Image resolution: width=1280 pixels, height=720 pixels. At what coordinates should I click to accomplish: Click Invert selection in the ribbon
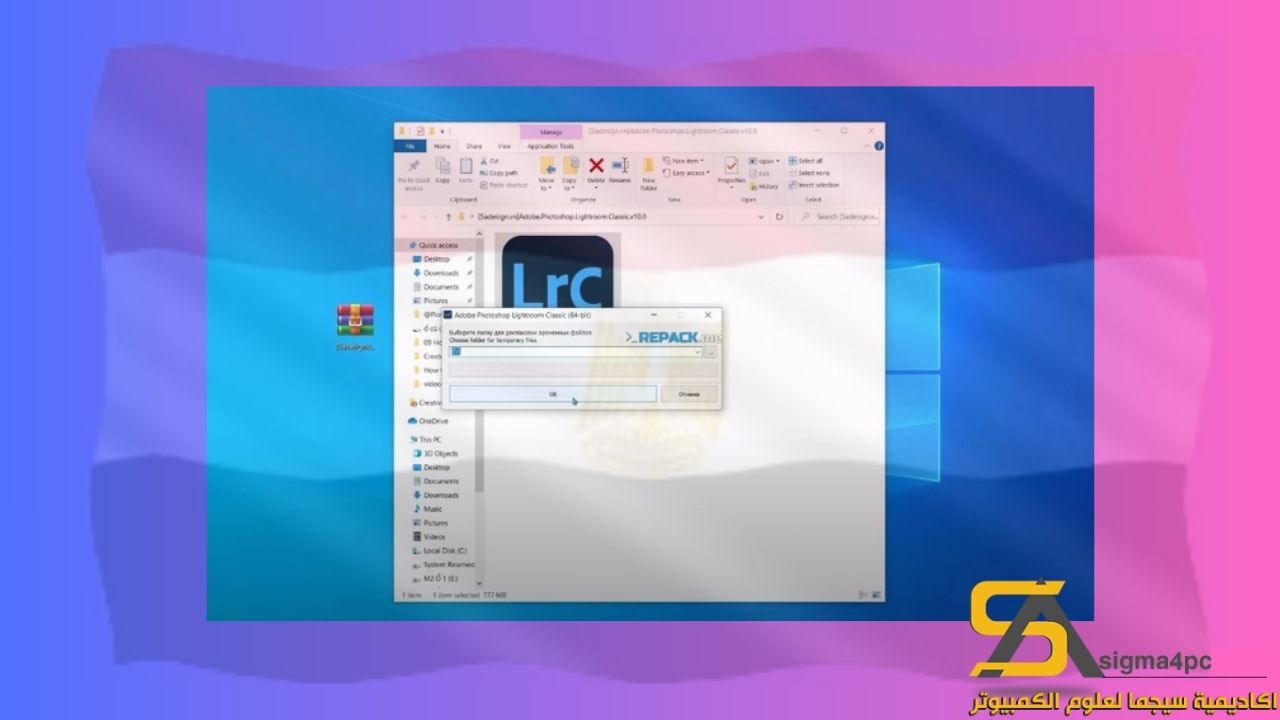(x=814, y=185)
